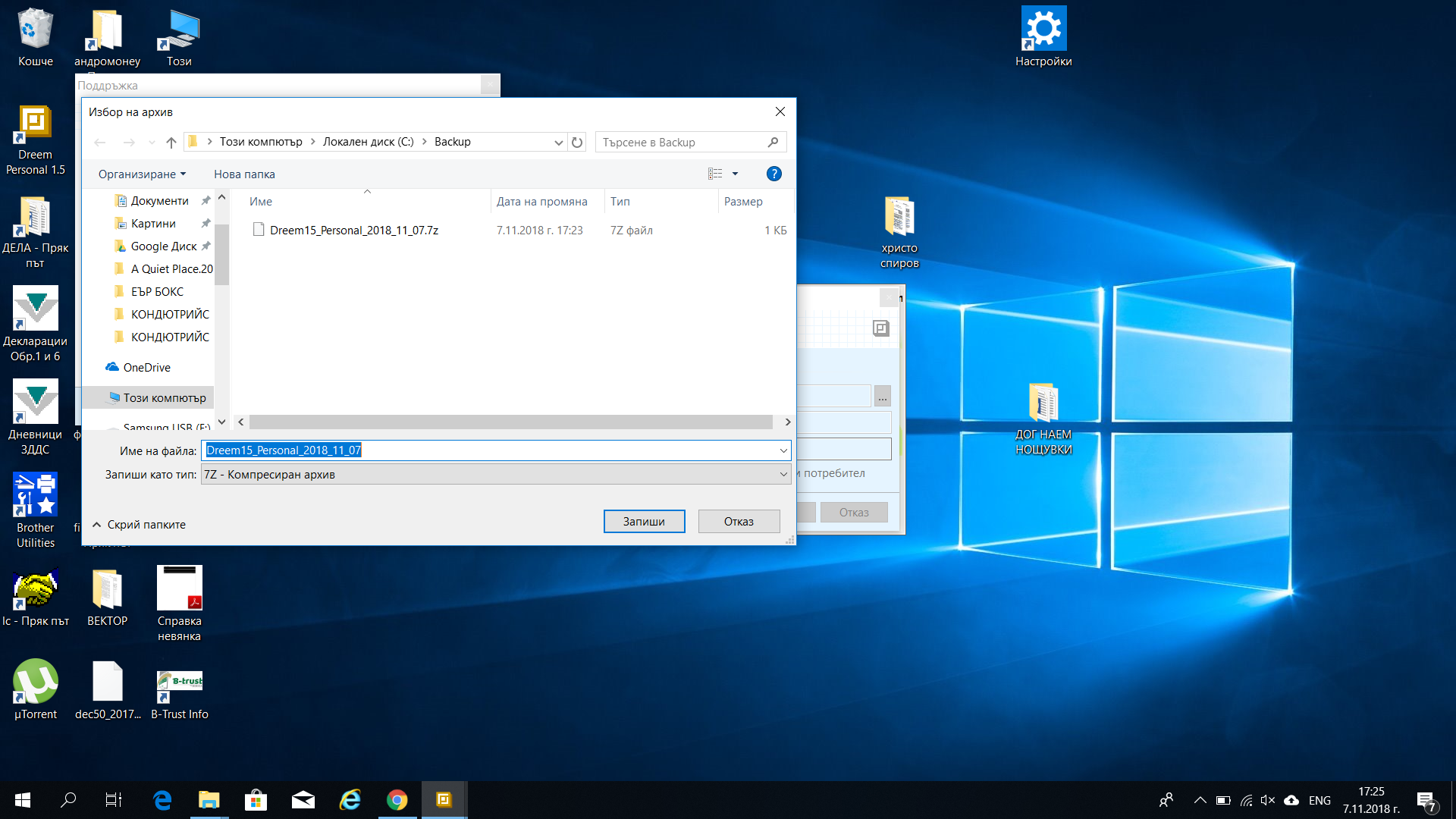Collapse folders with Скрий папките
Image resolution: width=1456 pixels, height=819 pixels.
coord(139,525)
